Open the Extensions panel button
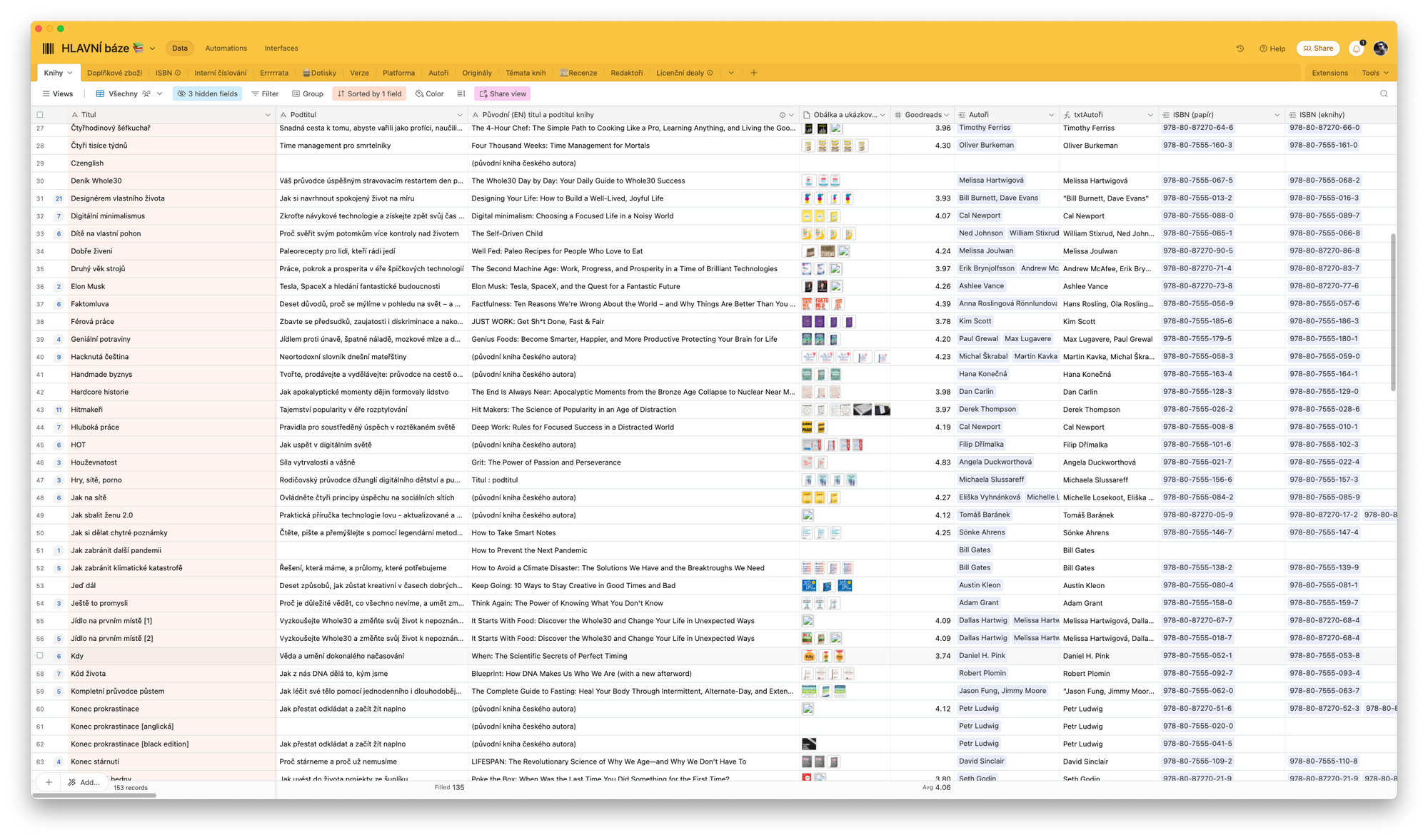Image resolution: width=1428 pixels, height=840 pixels. 1329,73
